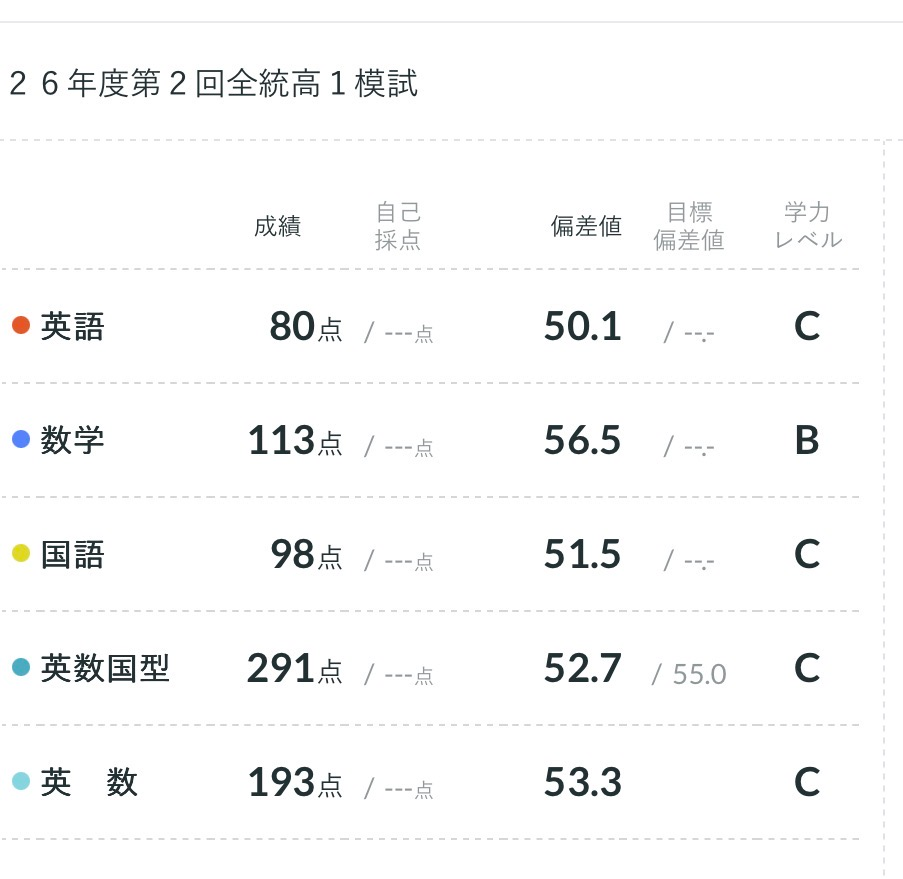
Task: Click the 目標偏差値 column header
Action: (689, 226)
